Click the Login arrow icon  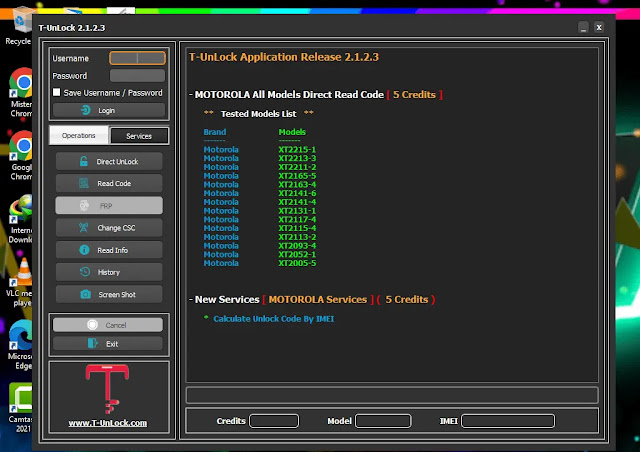pyautogui.click(x=86, y=110)
